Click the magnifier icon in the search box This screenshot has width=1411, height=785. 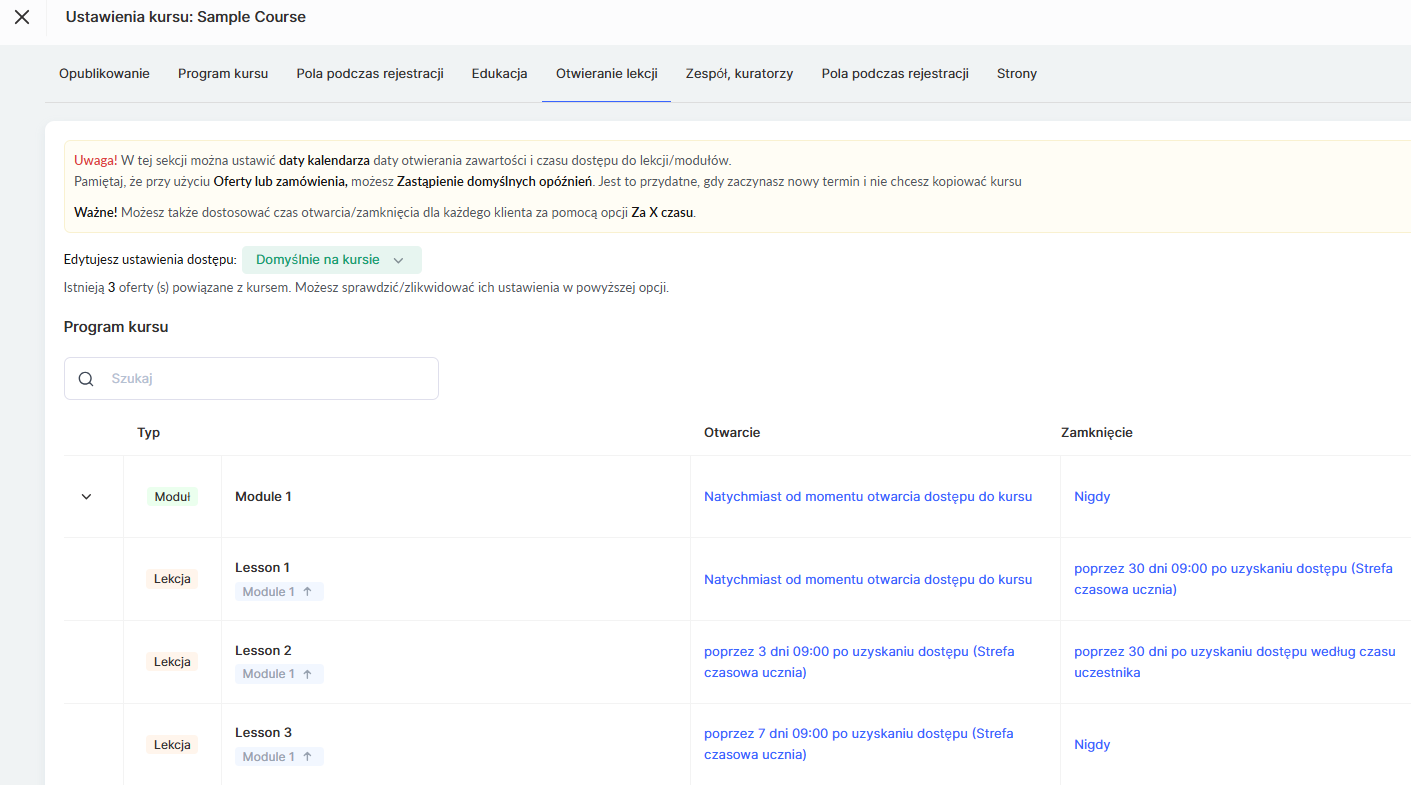pos(86,379)
